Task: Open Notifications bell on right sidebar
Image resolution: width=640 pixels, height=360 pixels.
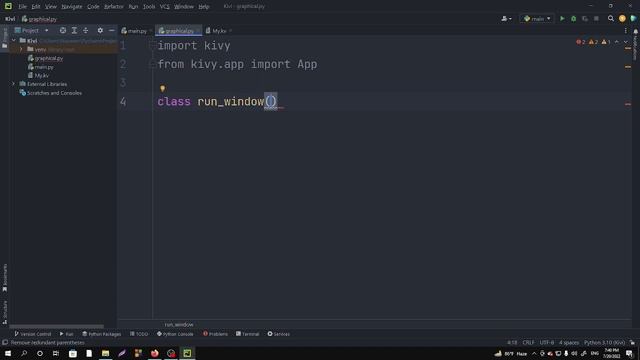Action: [636, 31]
